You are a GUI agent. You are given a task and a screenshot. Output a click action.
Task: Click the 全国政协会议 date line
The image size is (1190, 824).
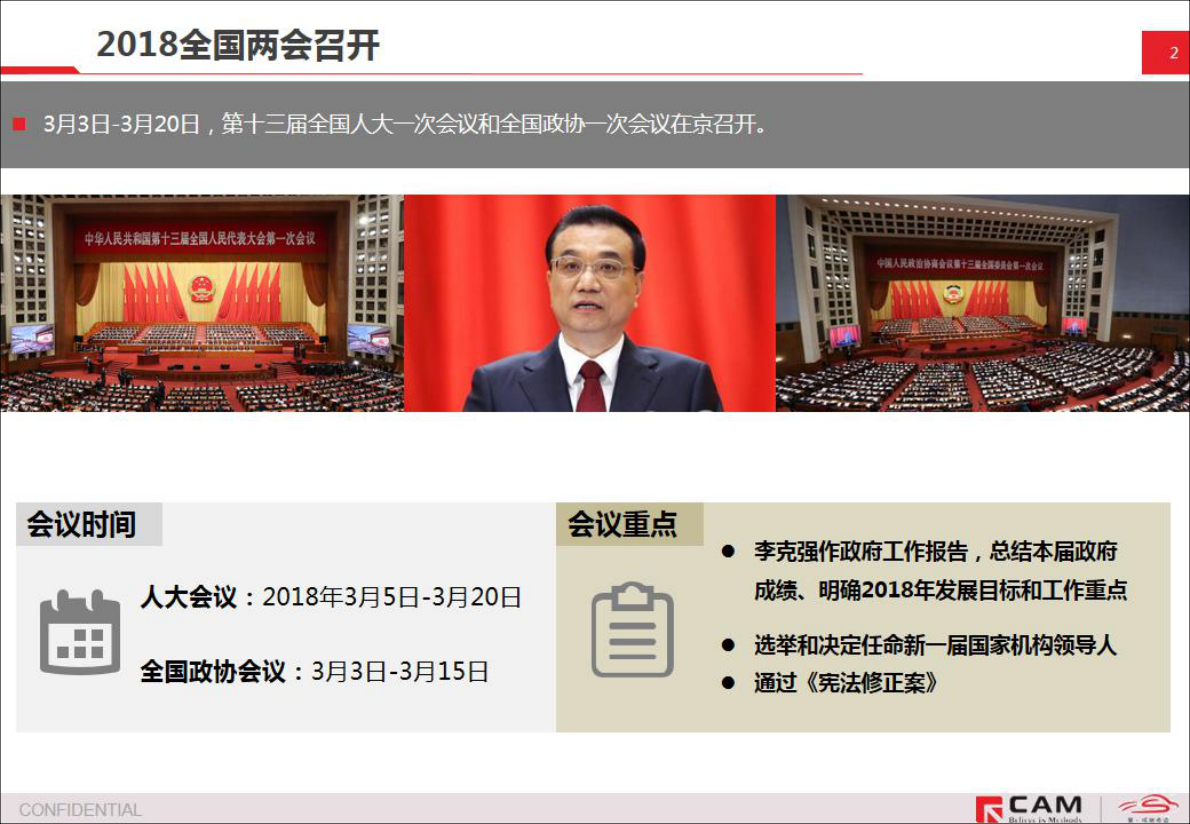tap(314, 671)
